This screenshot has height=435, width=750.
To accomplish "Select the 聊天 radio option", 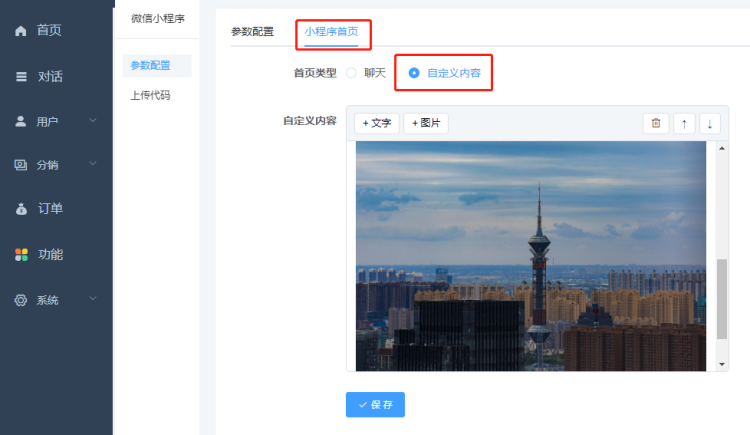I will [x=352, y=73].
